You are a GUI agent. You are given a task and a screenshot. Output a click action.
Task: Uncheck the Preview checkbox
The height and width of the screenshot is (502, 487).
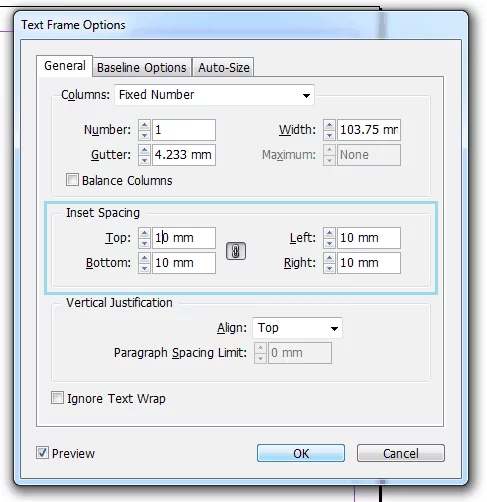click(42, 453)
